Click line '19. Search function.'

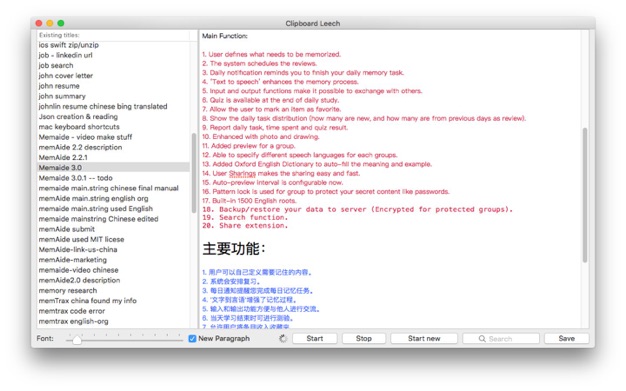245,218
